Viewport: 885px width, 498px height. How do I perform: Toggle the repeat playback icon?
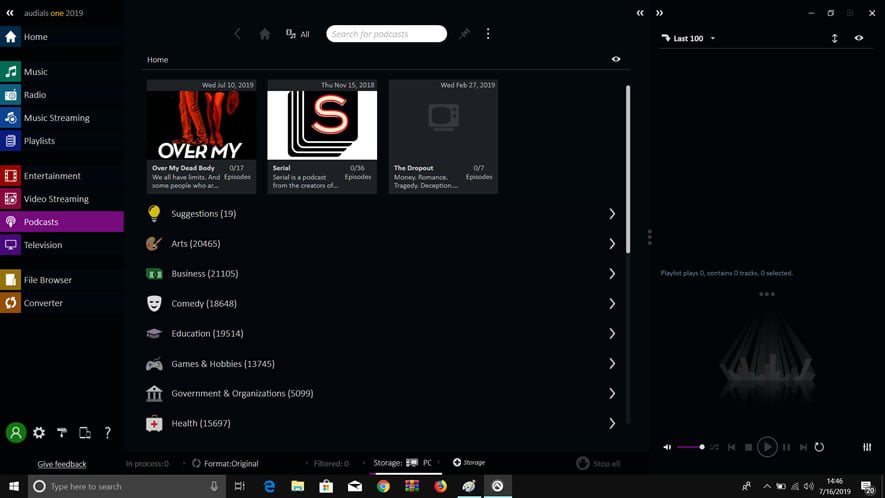point(819,447)
